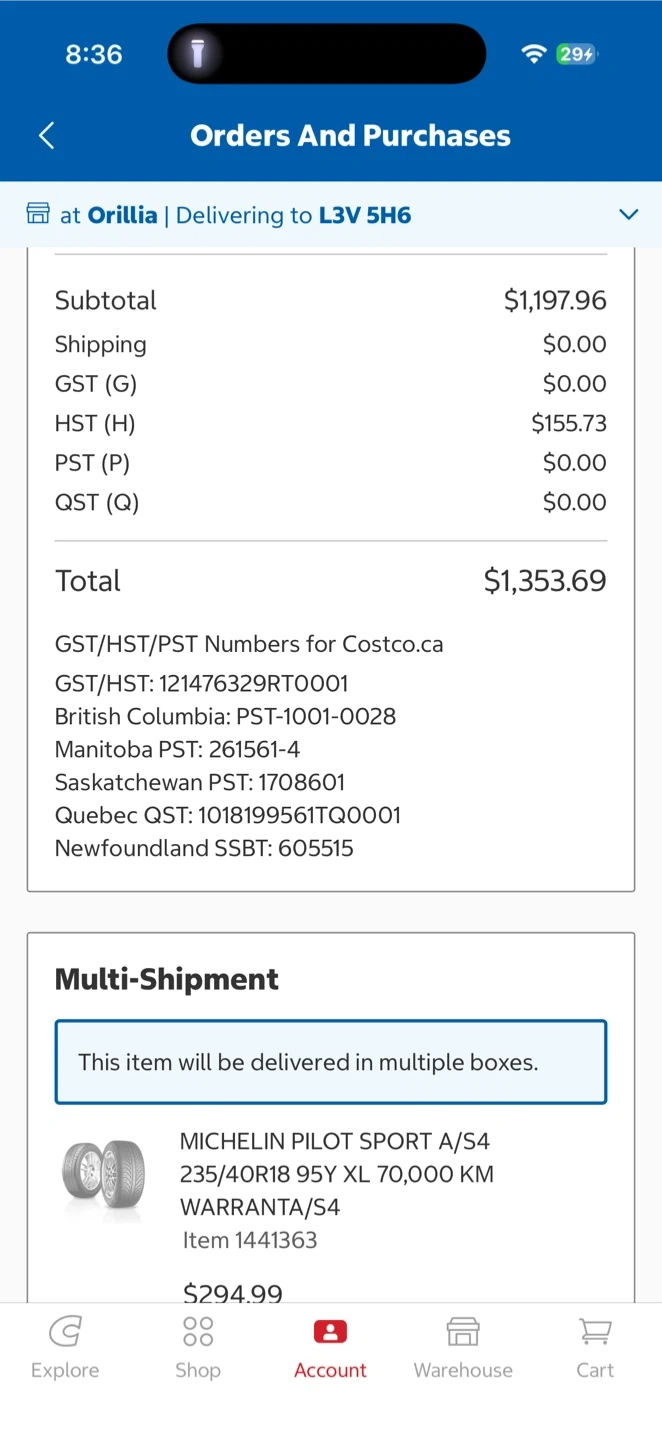
Task: Tap the 8:36 clock in status bar
Action: (x=94, y=54)
